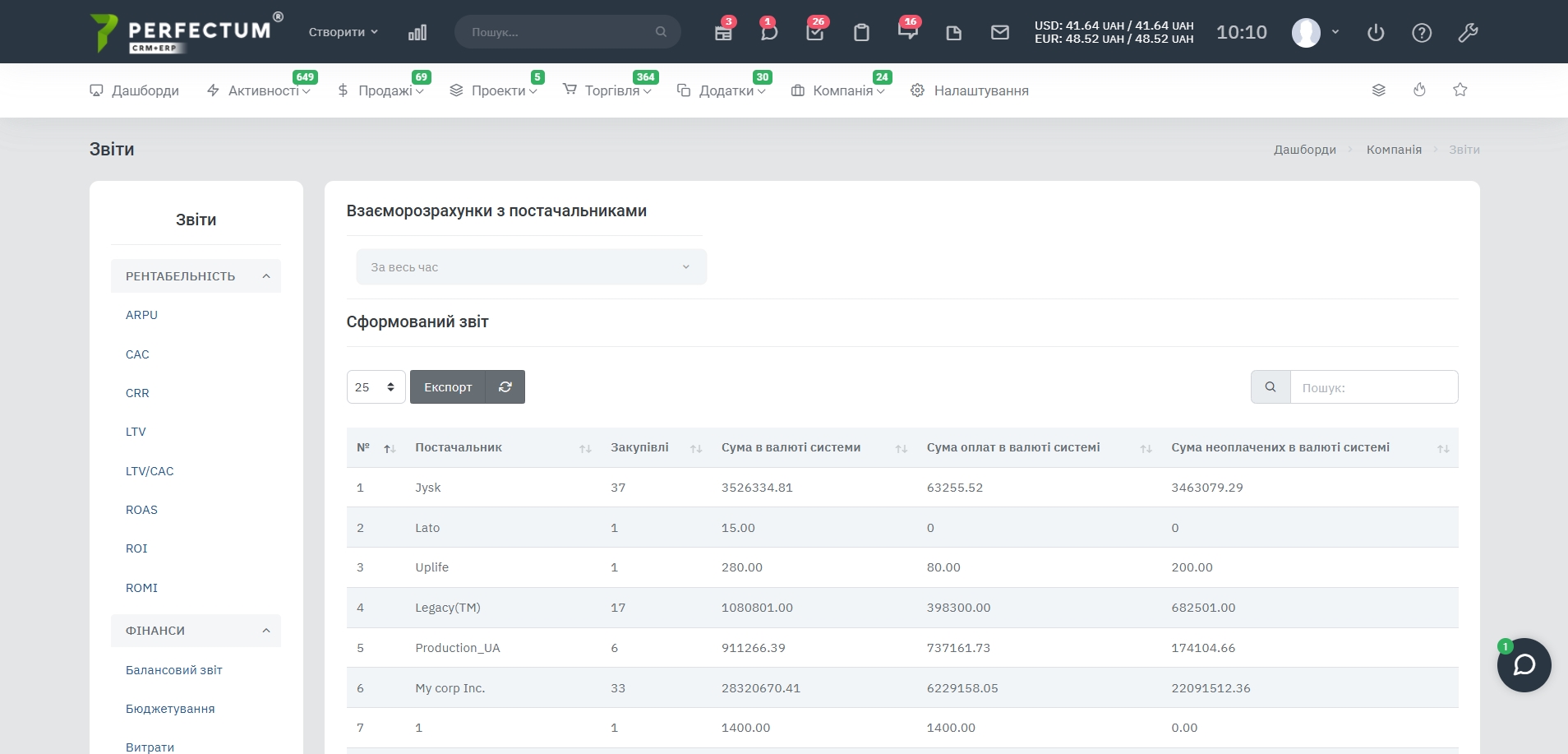Open the rows-per-page selector showing 25
Screen dimensions: 1568x754
click(x=376, y=387)
